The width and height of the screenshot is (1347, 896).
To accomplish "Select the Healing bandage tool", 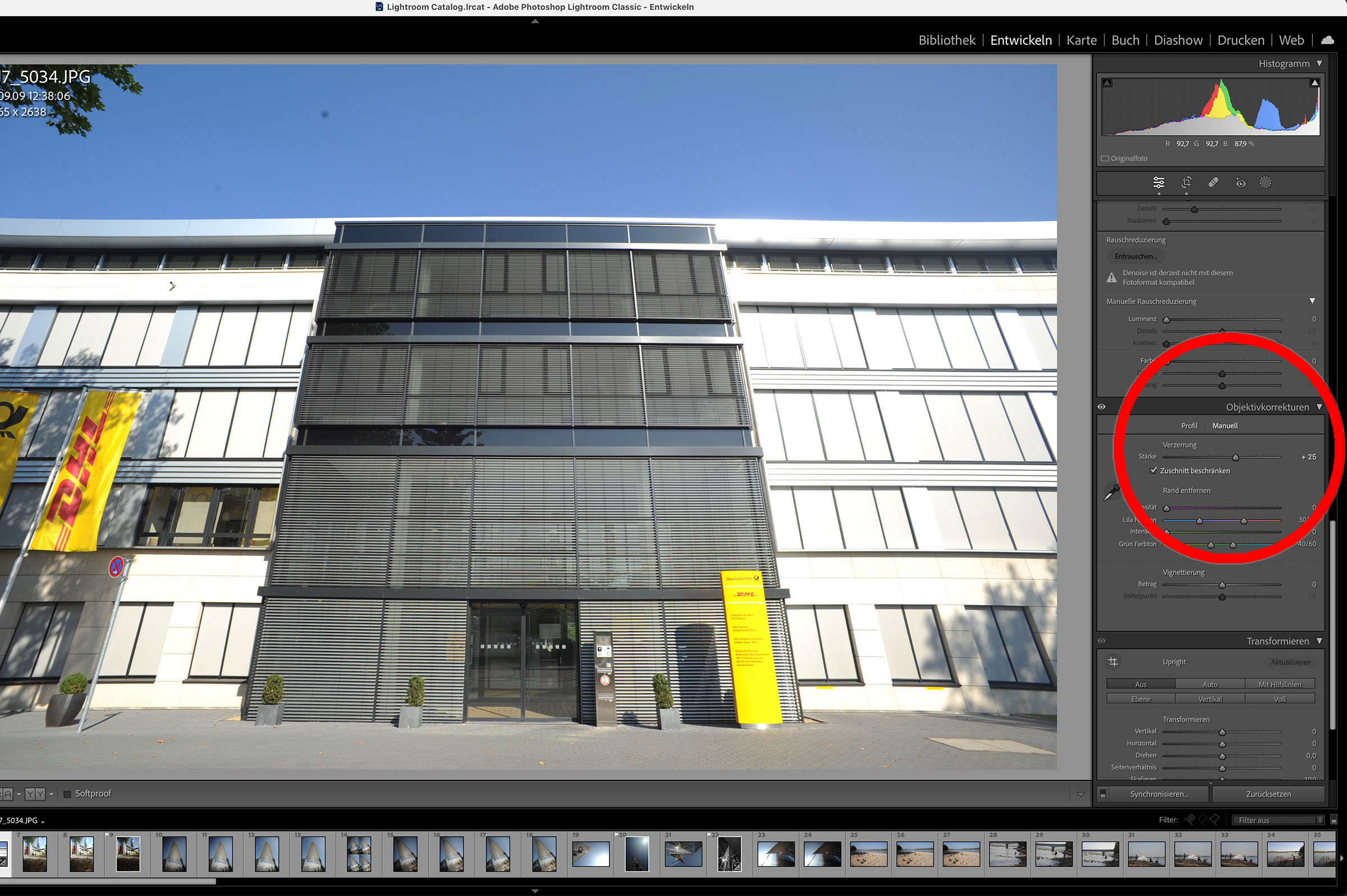I will (x=1213, y=182).
